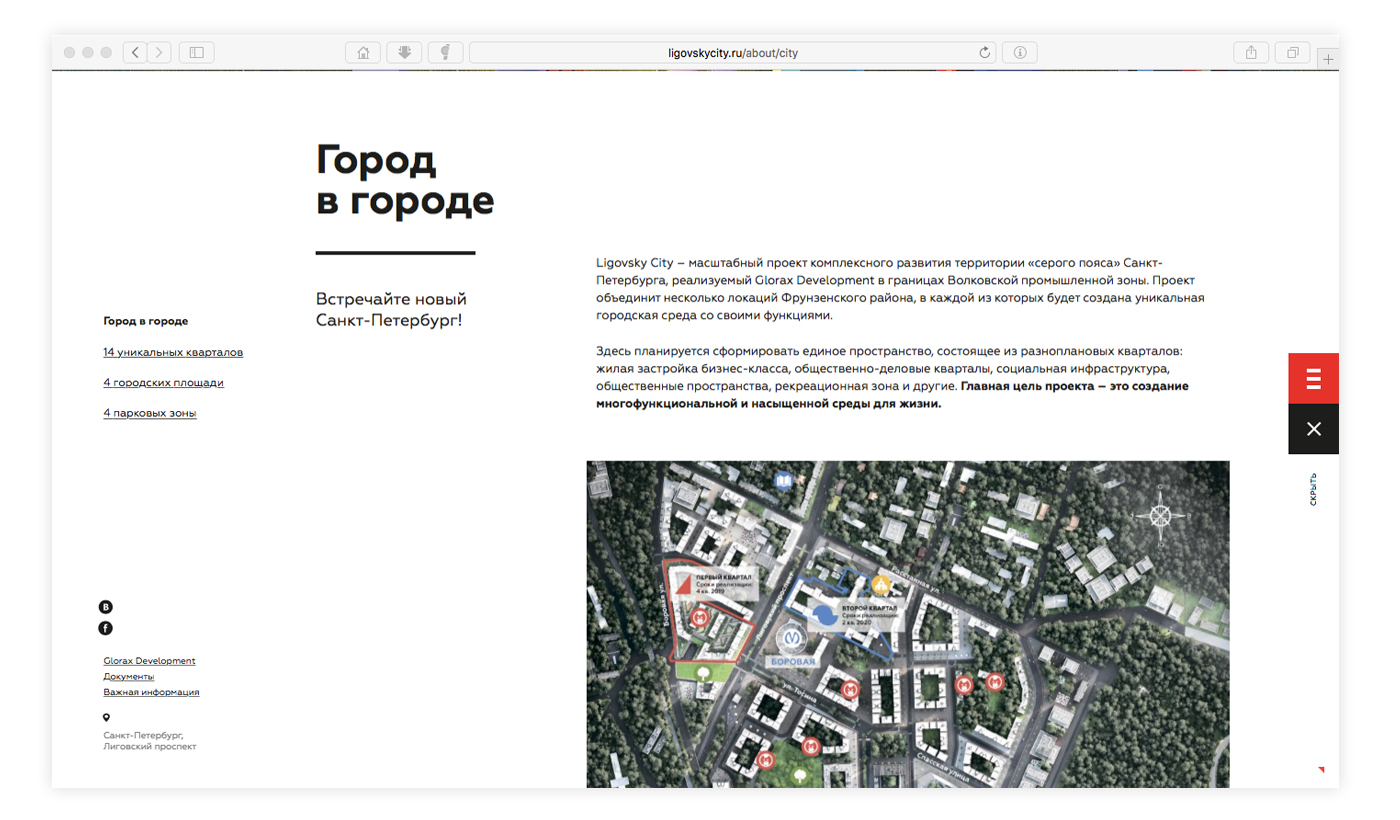The image size is (1400, 820).
Task: Show all tabs overview button
Action: click(x=1293, y=52)
